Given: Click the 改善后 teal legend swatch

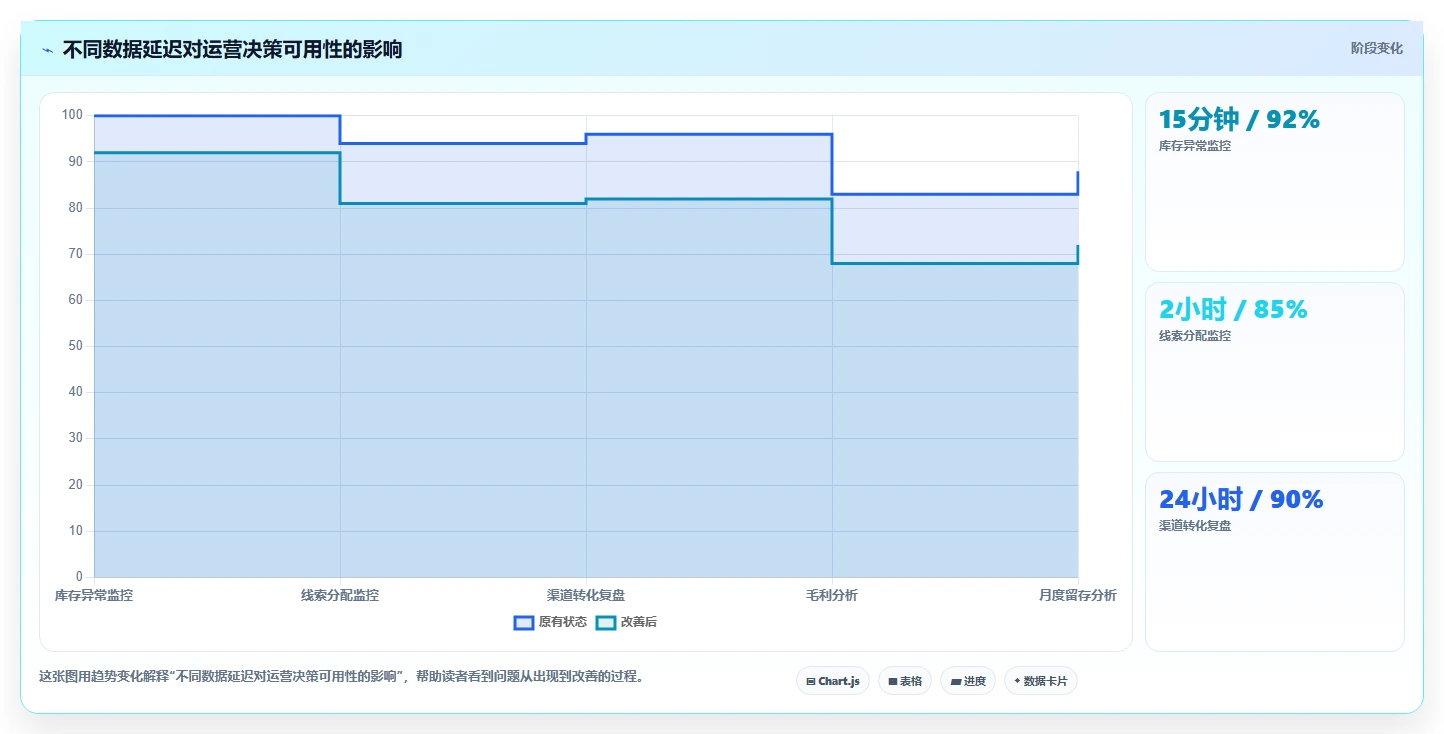Looking at the screenshot, I should tap(606, 622).
